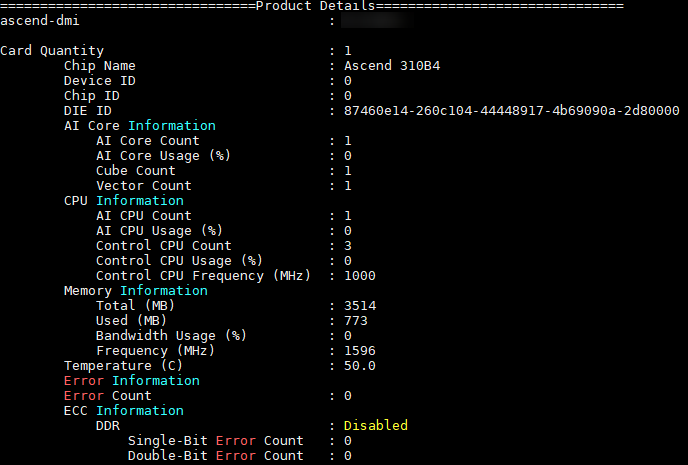
Task: Click the 'Ascend 310B4' chip name value
Action: tap(392, 66)
